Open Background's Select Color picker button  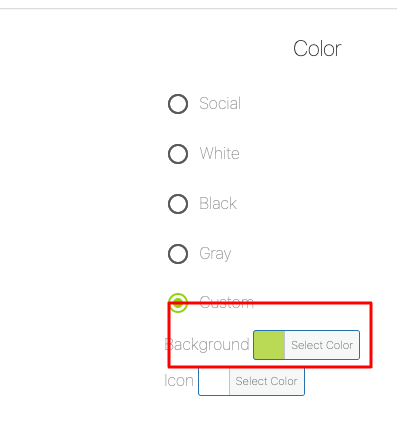(322, 345)
